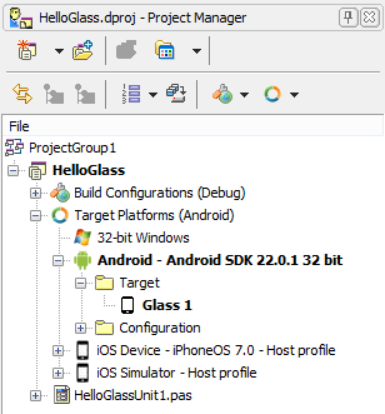Click the Target folder icon
385x414 pixels.
[x=104, y=282]
